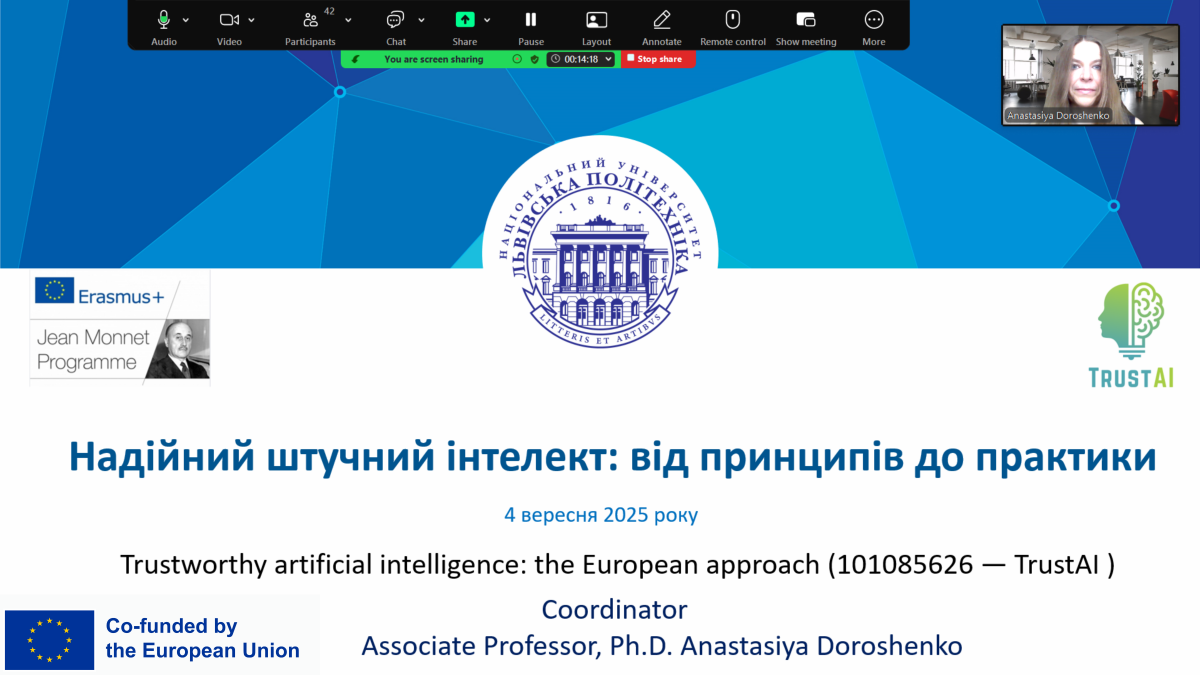Click the green shield security icon
This screenshot has width=1200, height=675.
535,59
